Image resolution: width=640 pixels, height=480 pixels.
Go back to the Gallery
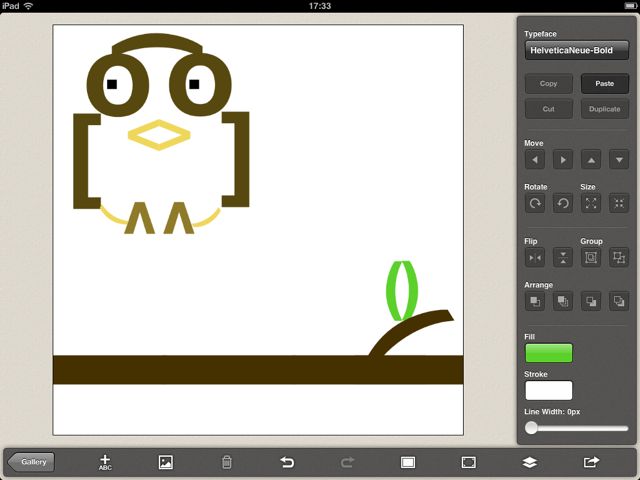click(31, 462)
